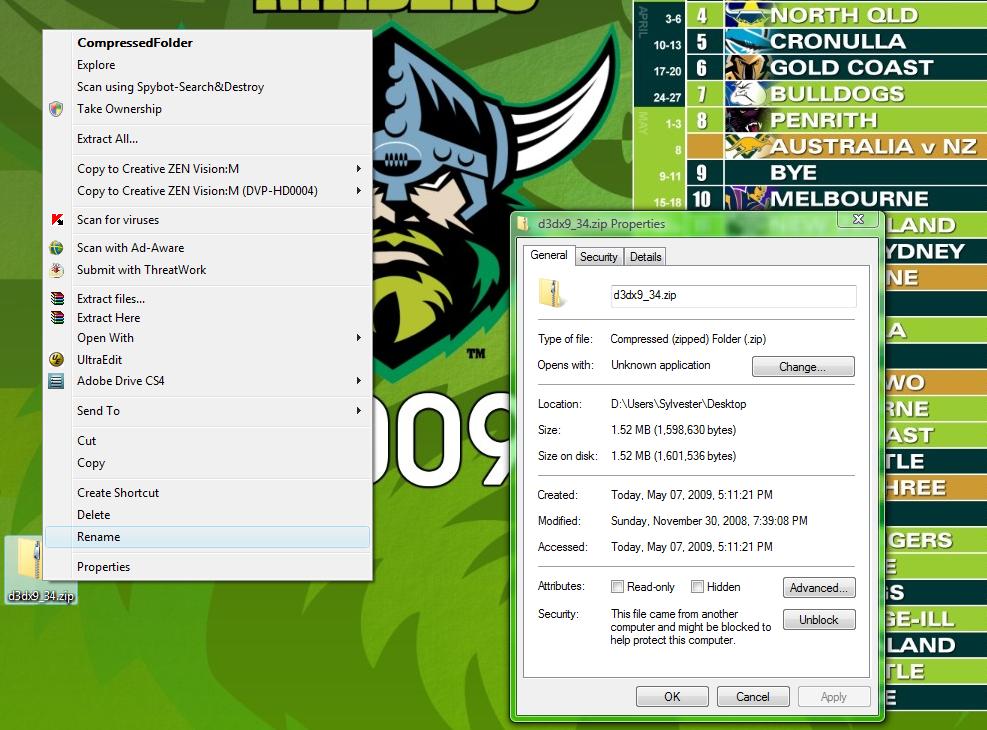
Task: Click the Compressed (zipped) Folder (.zip) text
Action: pos(688,339)
